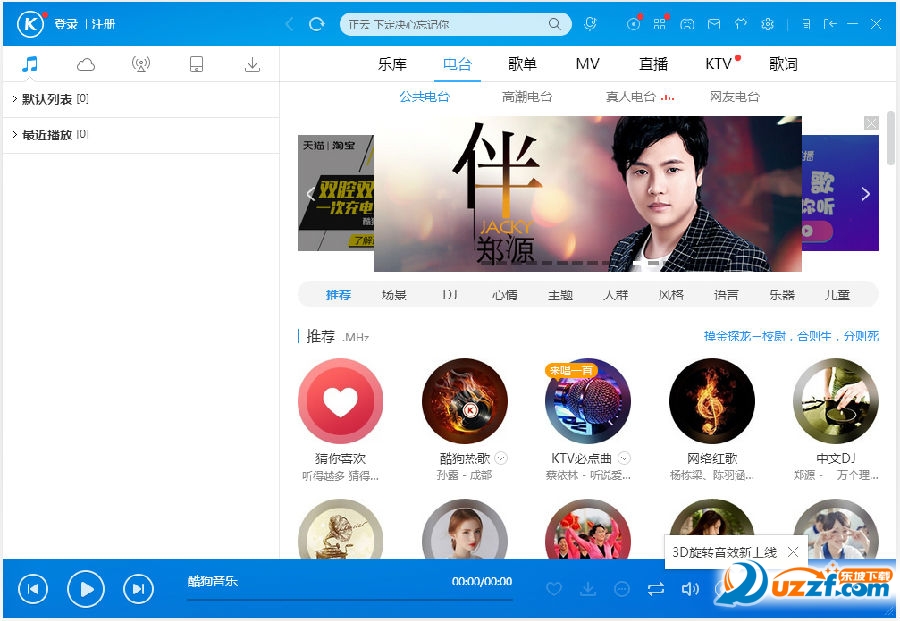Open dropdown arrow beside KTV必点曲
Screen dimensions: 900x621
[624, 458]
